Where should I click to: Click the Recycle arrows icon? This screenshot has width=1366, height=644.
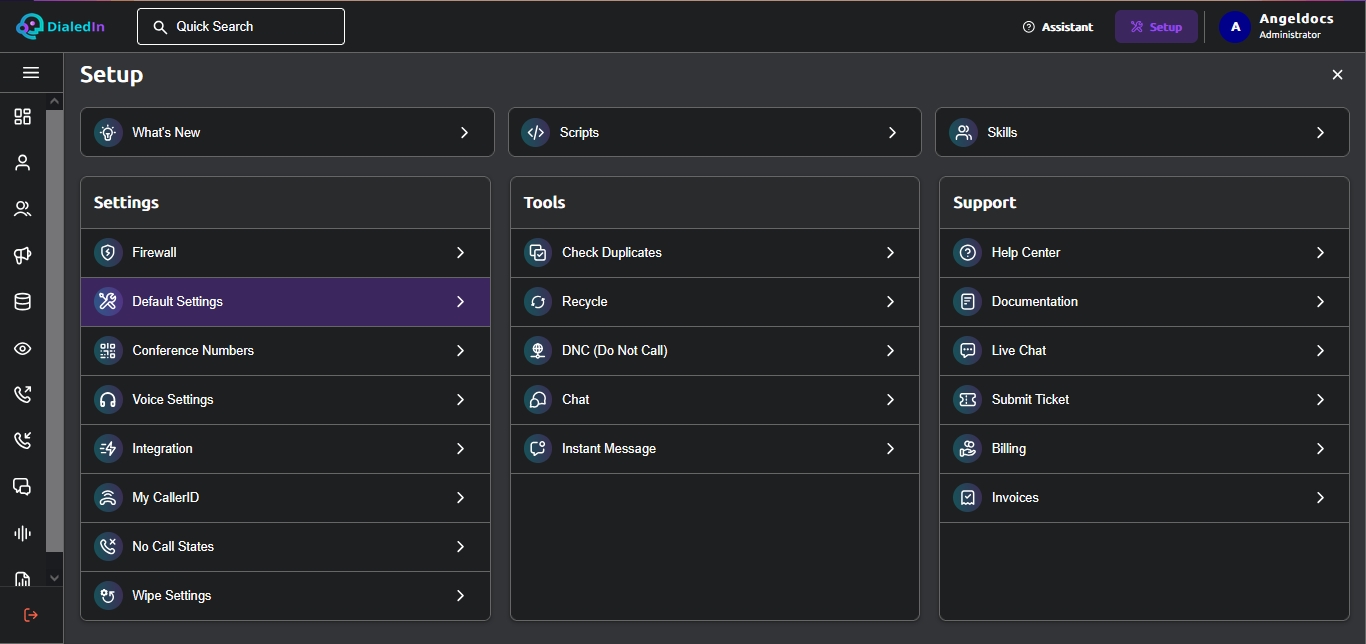(538, 302)
